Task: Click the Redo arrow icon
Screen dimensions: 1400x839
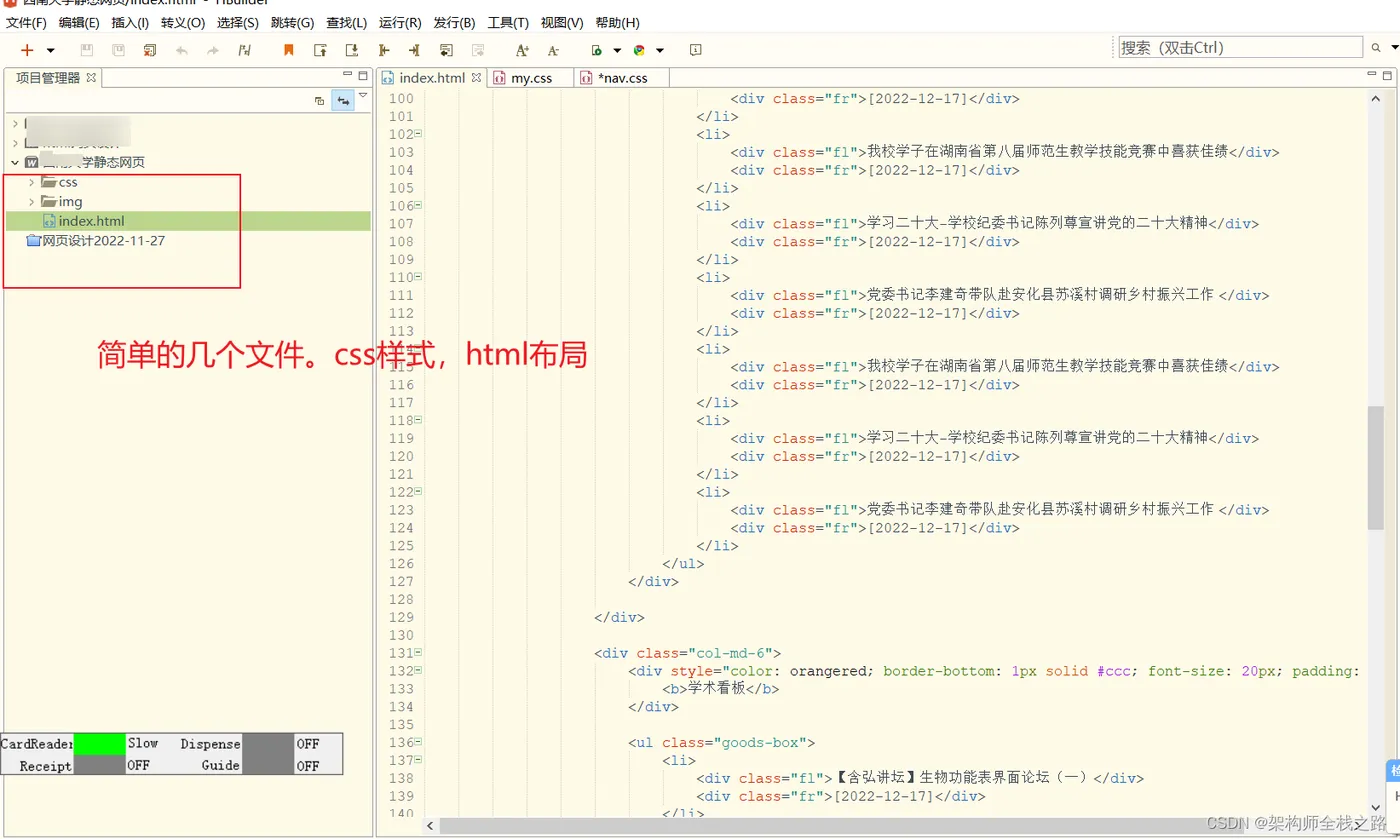Action: click(213, 50)
